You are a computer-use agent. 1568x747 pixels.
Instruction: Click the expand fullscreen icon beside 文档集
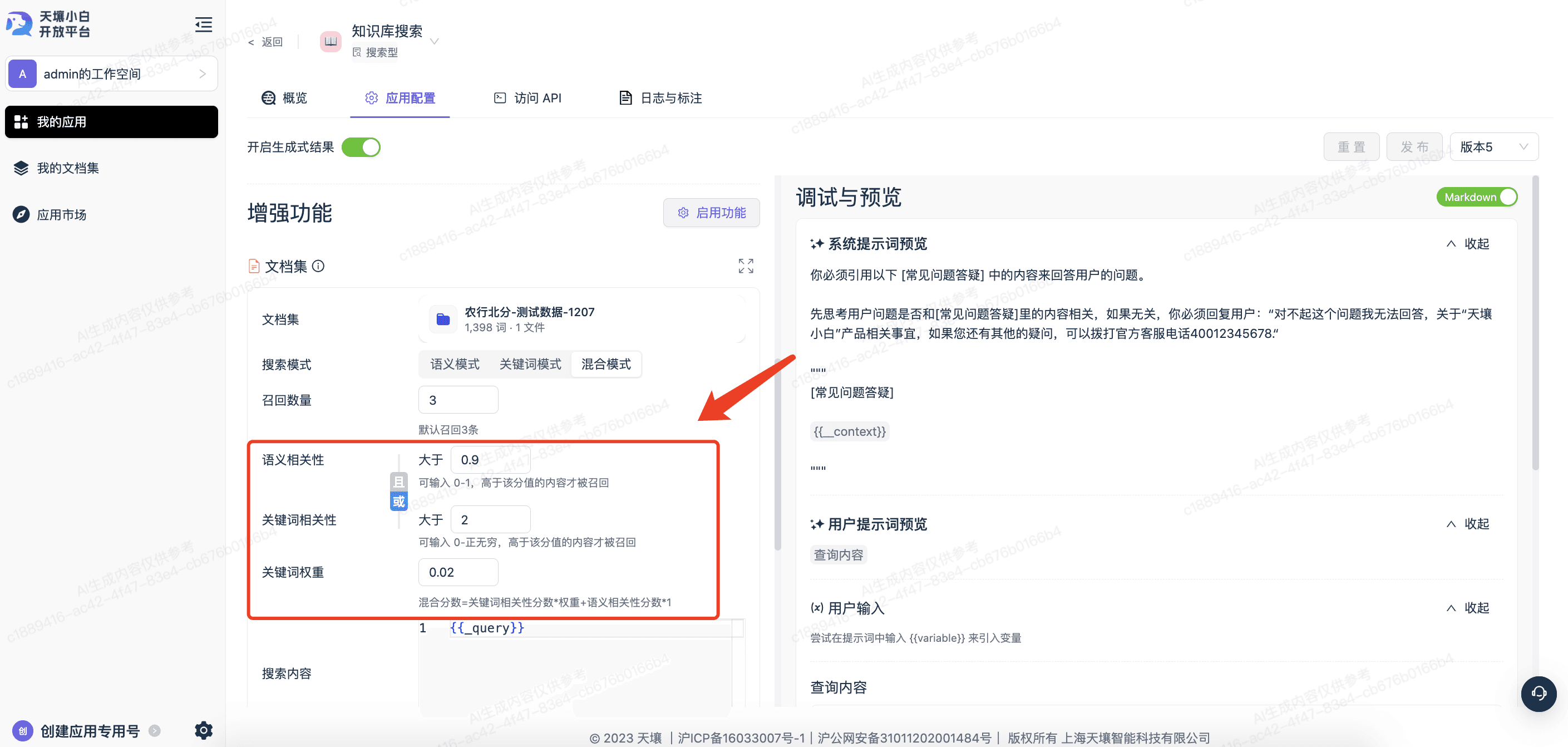coord(746,266)
